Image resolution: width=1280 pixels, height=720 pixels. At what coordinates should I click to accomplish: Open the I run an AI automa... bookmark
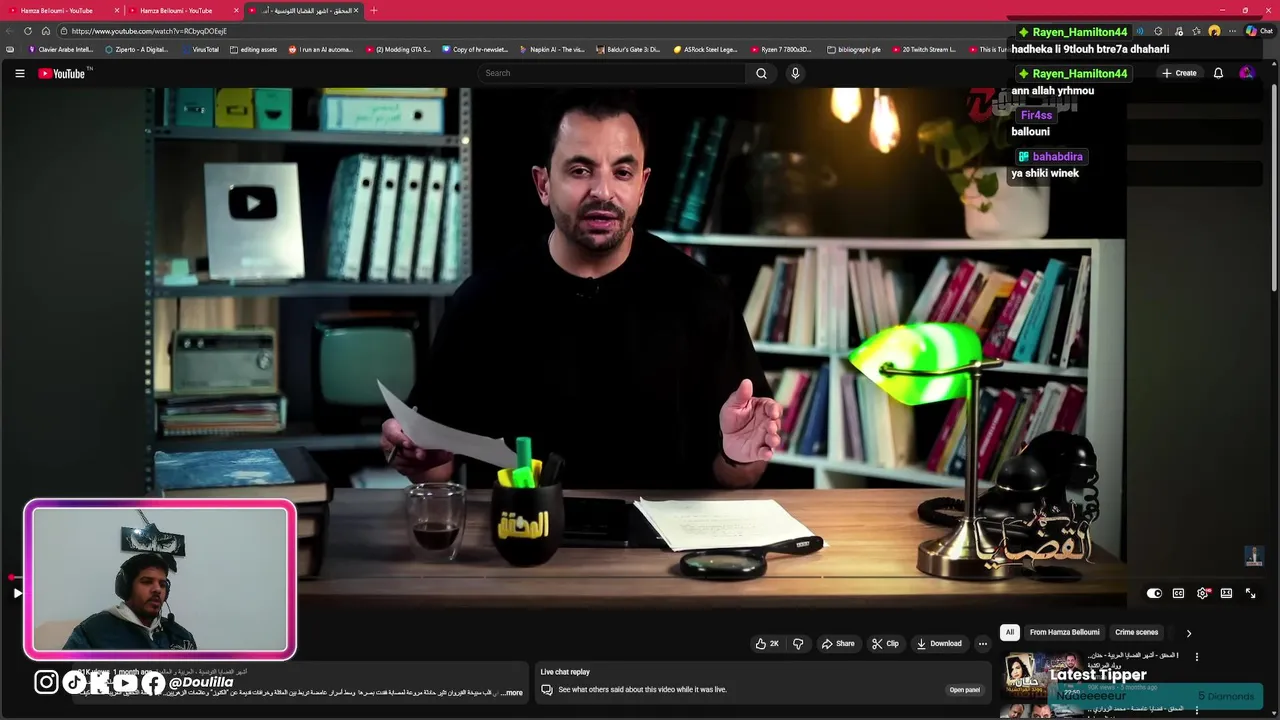321,49
